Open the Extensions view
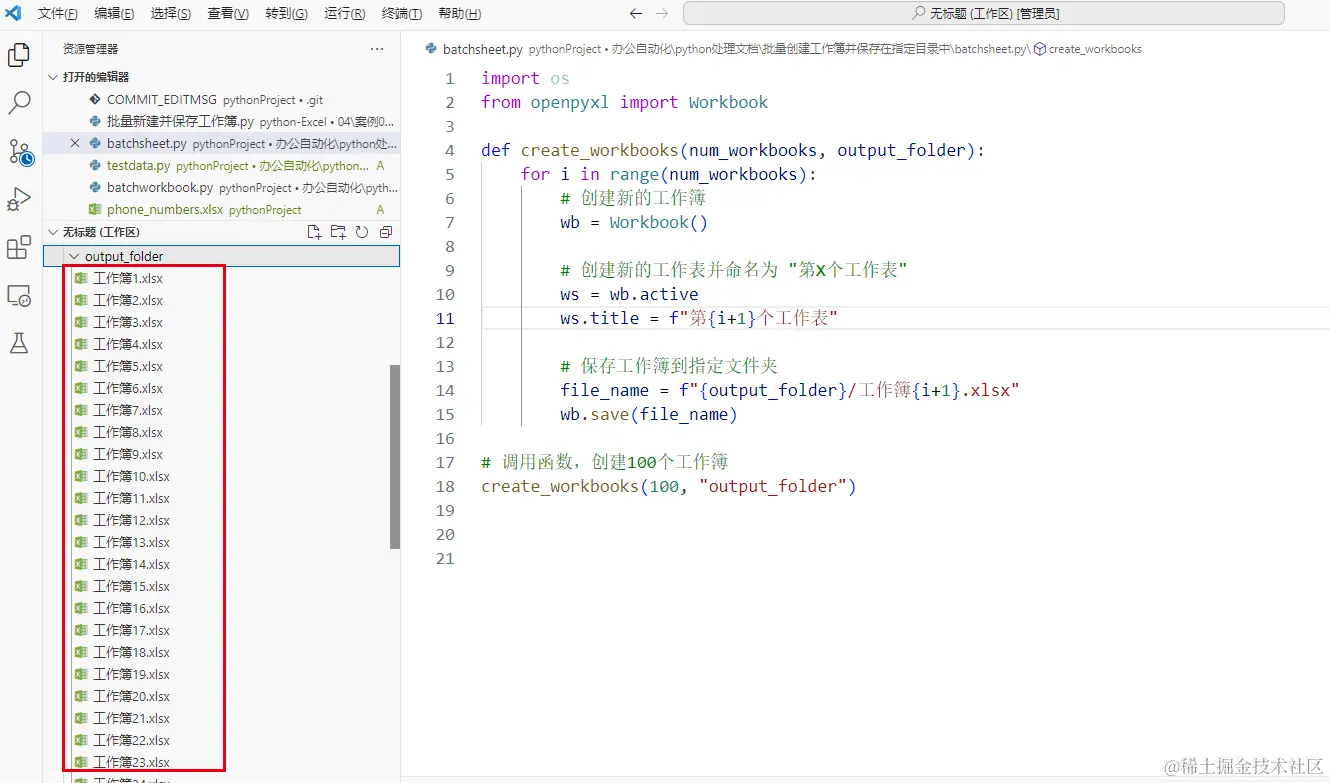The width and height of the screenshot is (1330, 783). pos(20,247)
